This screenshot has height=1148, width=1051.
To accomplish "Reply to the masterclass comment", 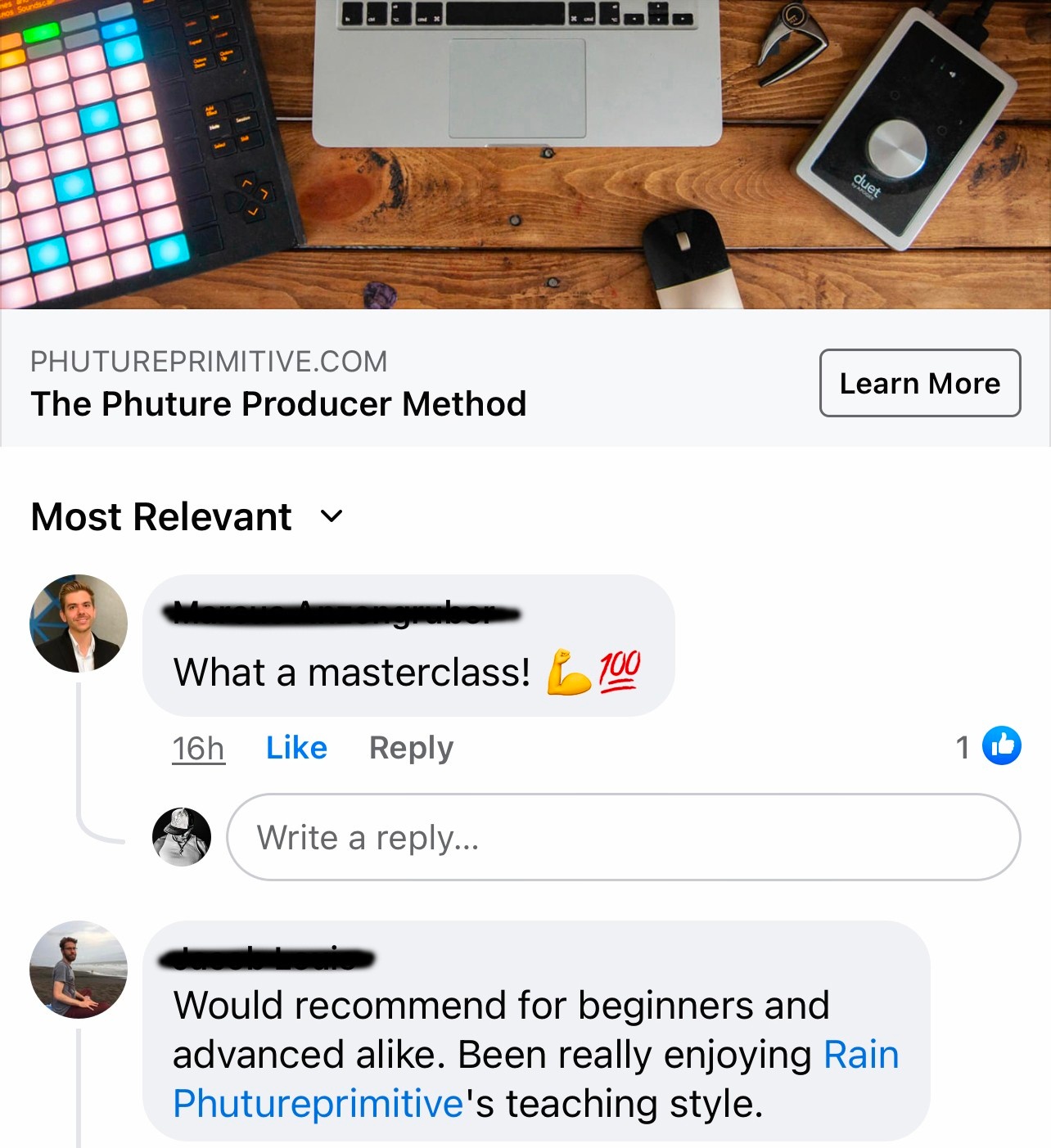I will tap(411, 748).
